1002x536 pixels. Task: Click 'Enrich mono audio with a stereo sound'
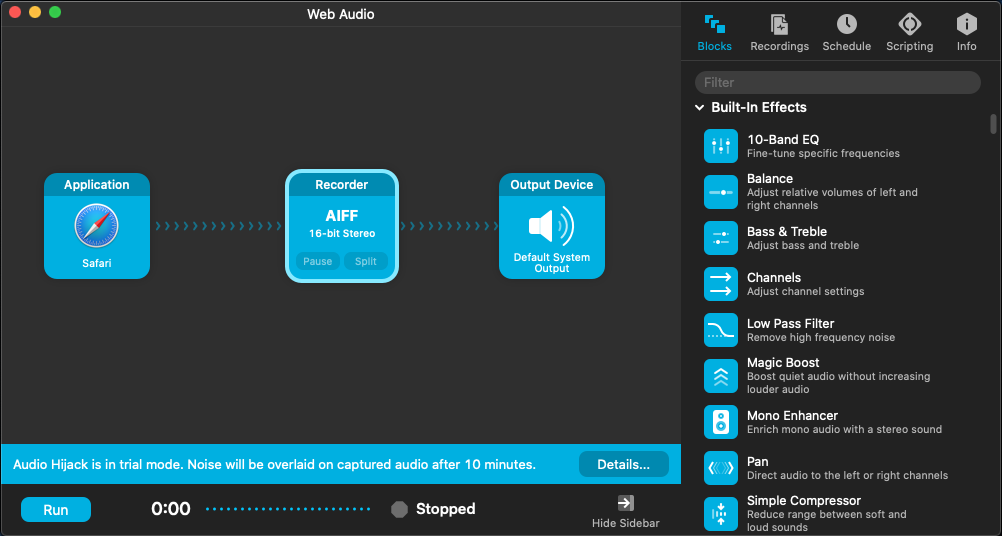pos(844,429)
